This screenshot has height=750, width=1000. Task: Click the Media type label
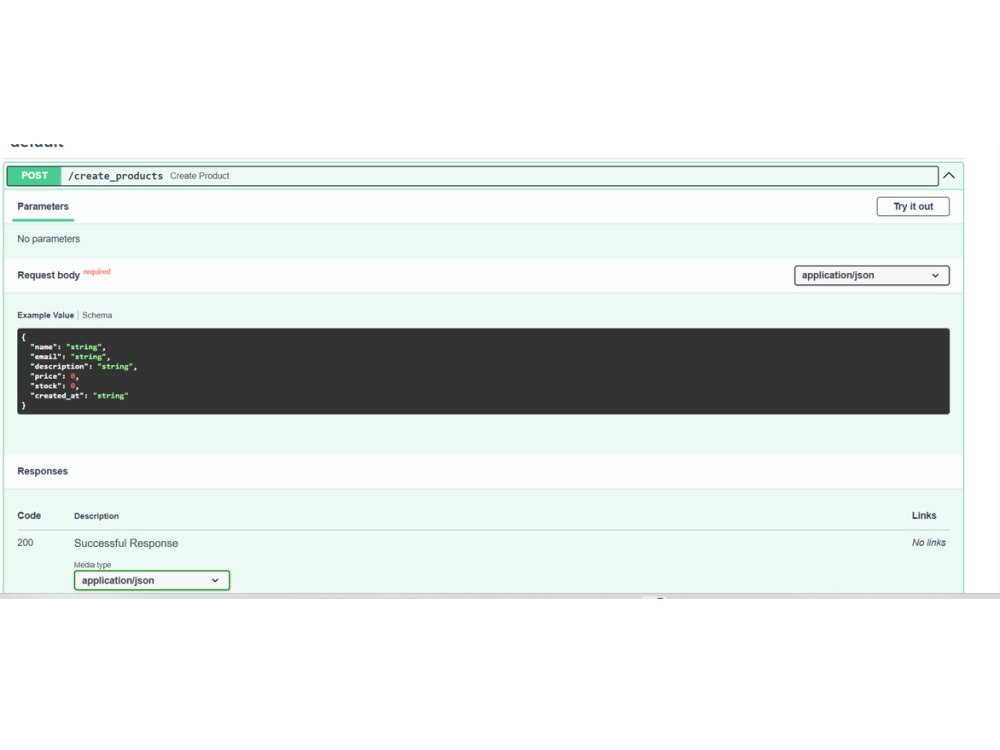click(92, 564)
